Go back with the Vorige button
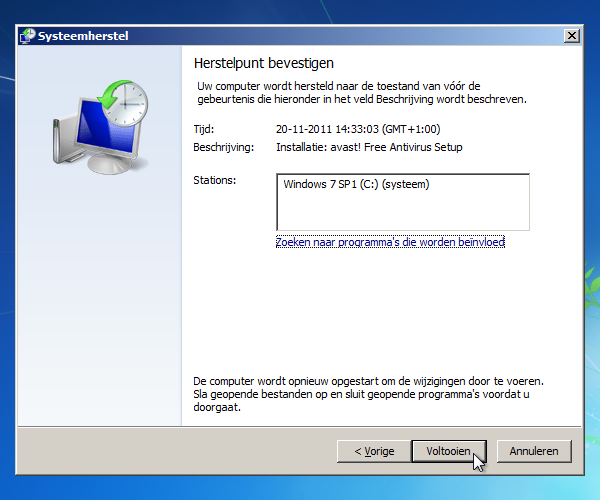The image size is (600, 500). [x=374, y=451]
